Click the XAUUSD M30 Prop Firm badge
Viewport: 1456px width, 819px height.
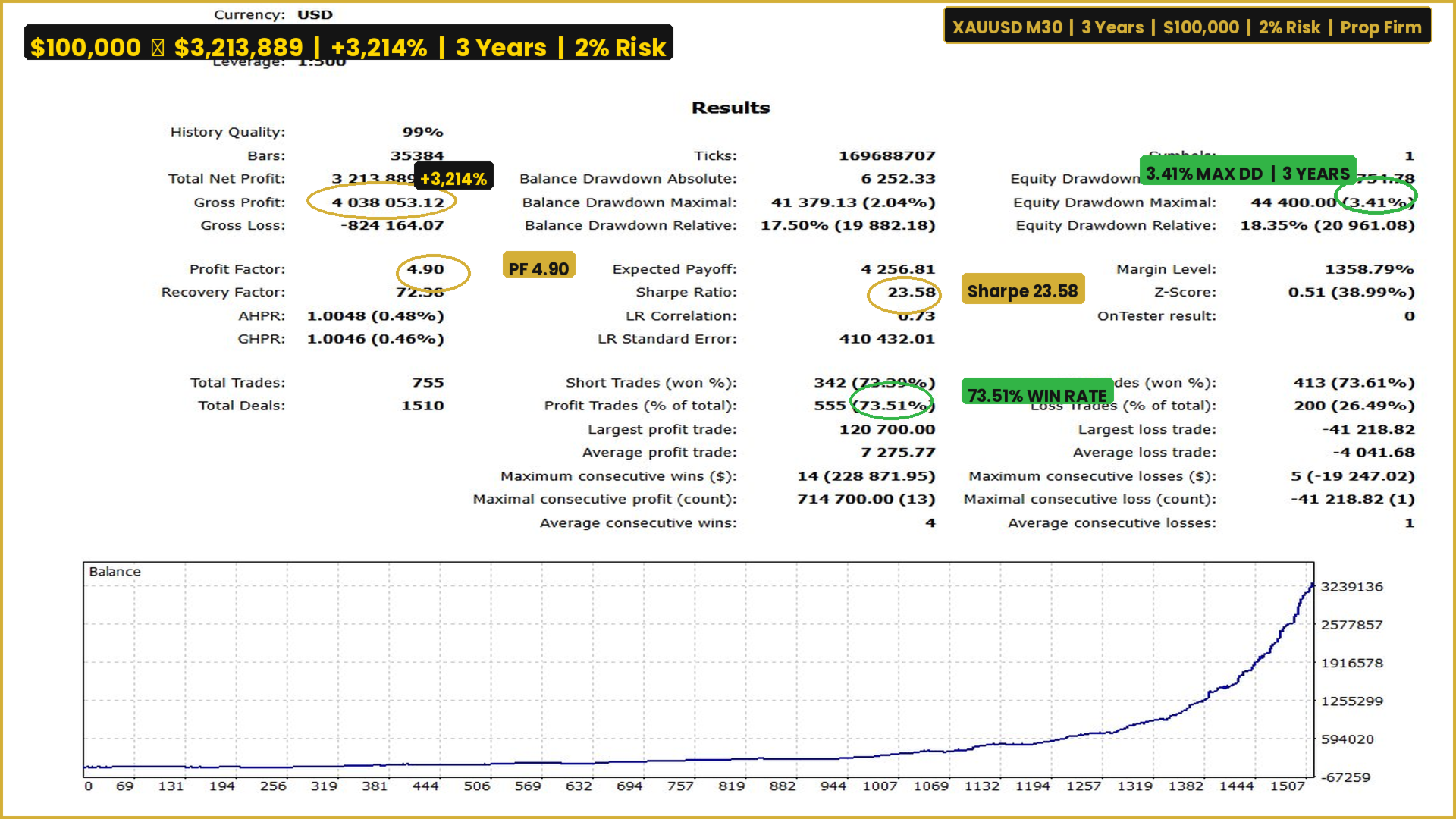pos(1187,27)
